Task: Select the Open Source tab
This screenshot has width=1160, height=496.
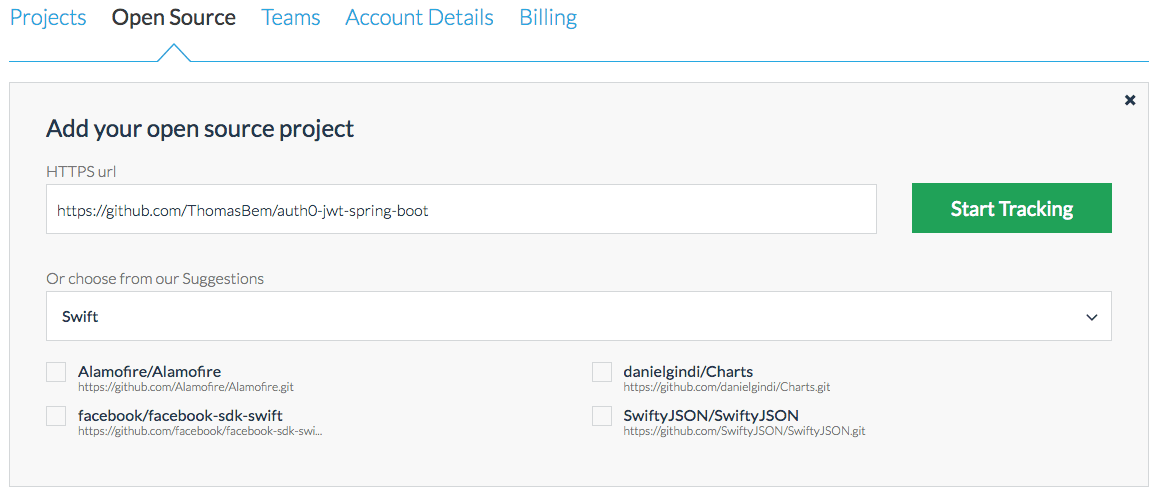Action: coord(174,18)
